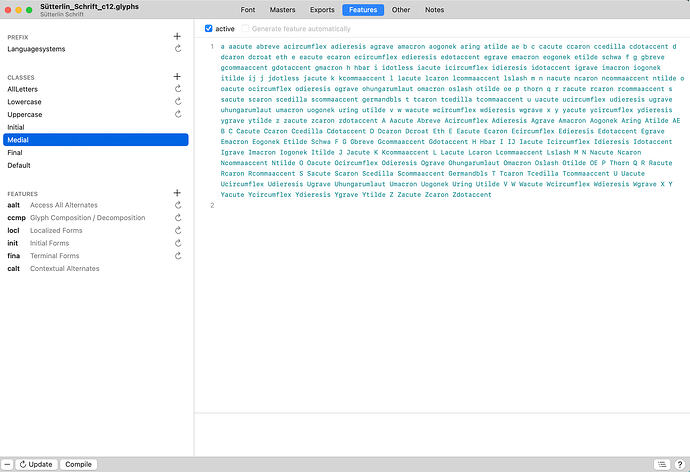Viewport: 690px width, 472px height.
Task: Select the AllLetters class
Action: [x=94, y=89]
